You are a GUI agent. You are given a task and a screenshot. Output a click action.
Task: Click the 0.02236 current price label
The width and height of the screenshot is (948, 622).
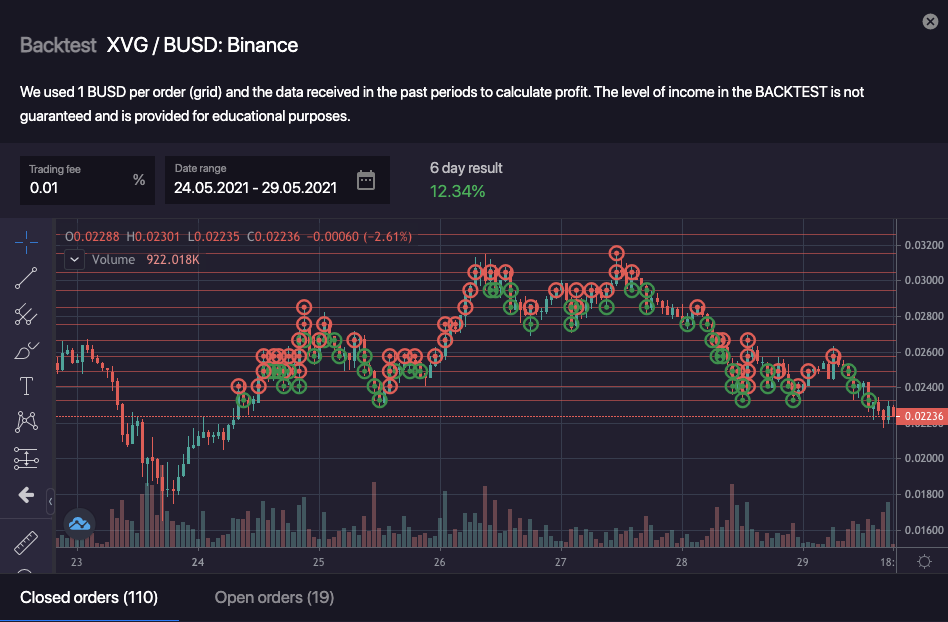[923, 417]
